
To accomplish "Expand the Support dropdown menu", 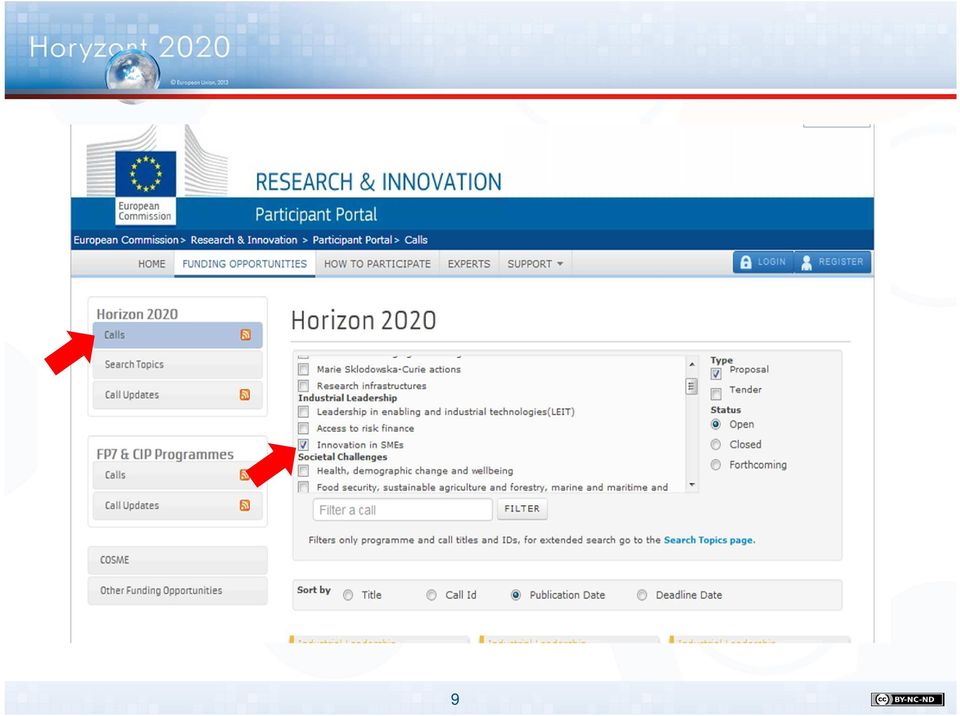I will (x=535, y=264).
